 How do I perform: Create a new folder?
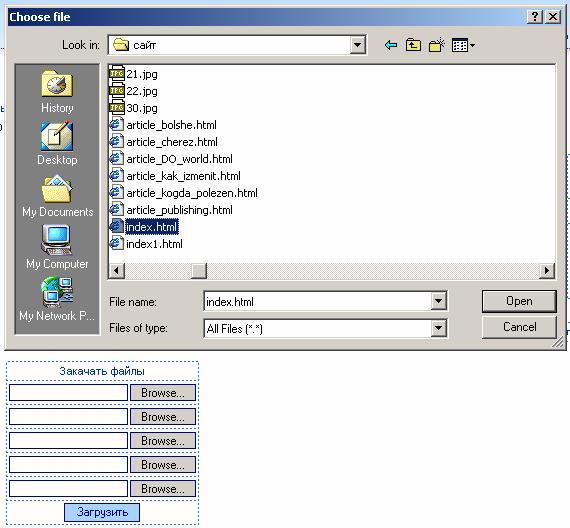437,45
